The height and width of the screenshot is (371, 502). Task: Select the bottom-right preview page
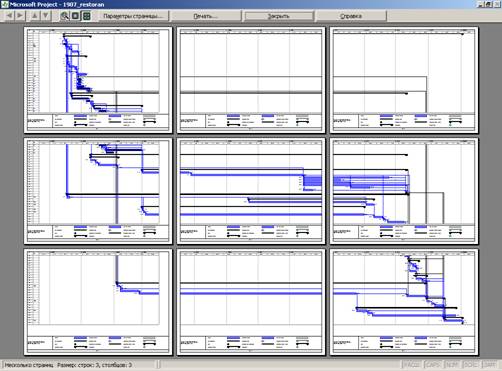(404, 302)
